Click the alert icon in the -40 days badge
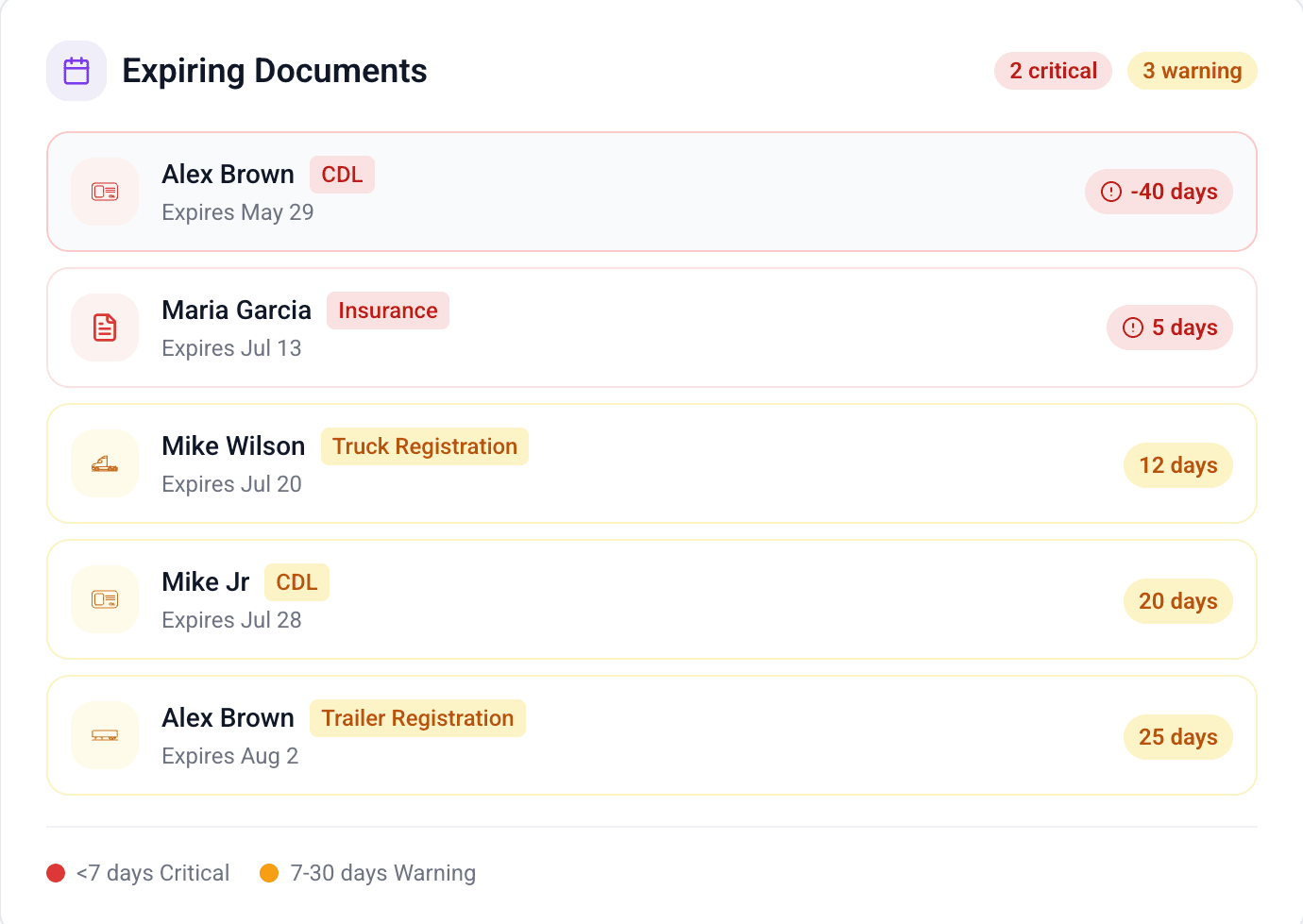The height and width of the screenshot is (924, 1303). point(1111,192)
